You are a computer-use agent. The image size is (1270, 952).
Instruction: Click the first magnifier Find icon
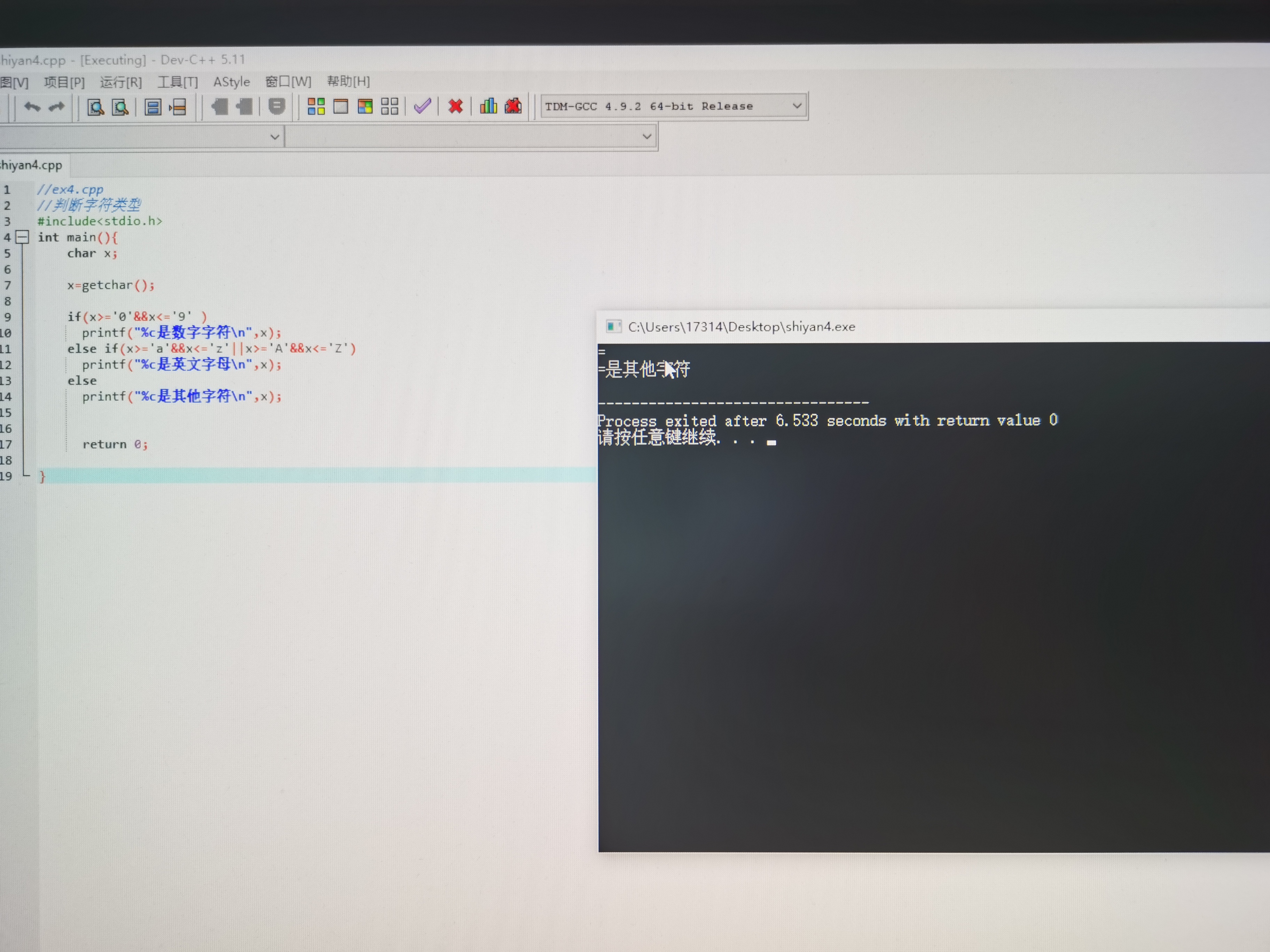[x=95, y=107]
